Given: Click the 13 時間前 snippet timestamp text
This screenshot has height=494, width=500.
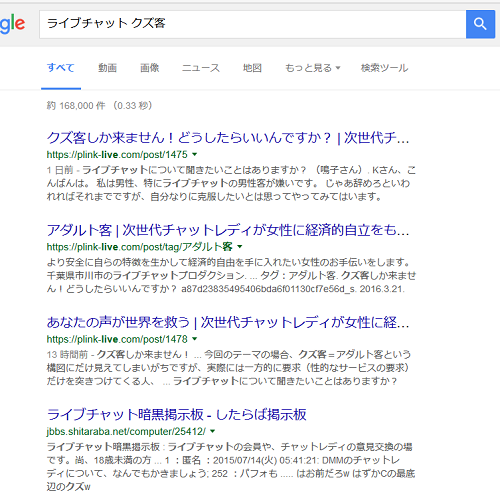Looking at the screenshot, I should point(67,354).
